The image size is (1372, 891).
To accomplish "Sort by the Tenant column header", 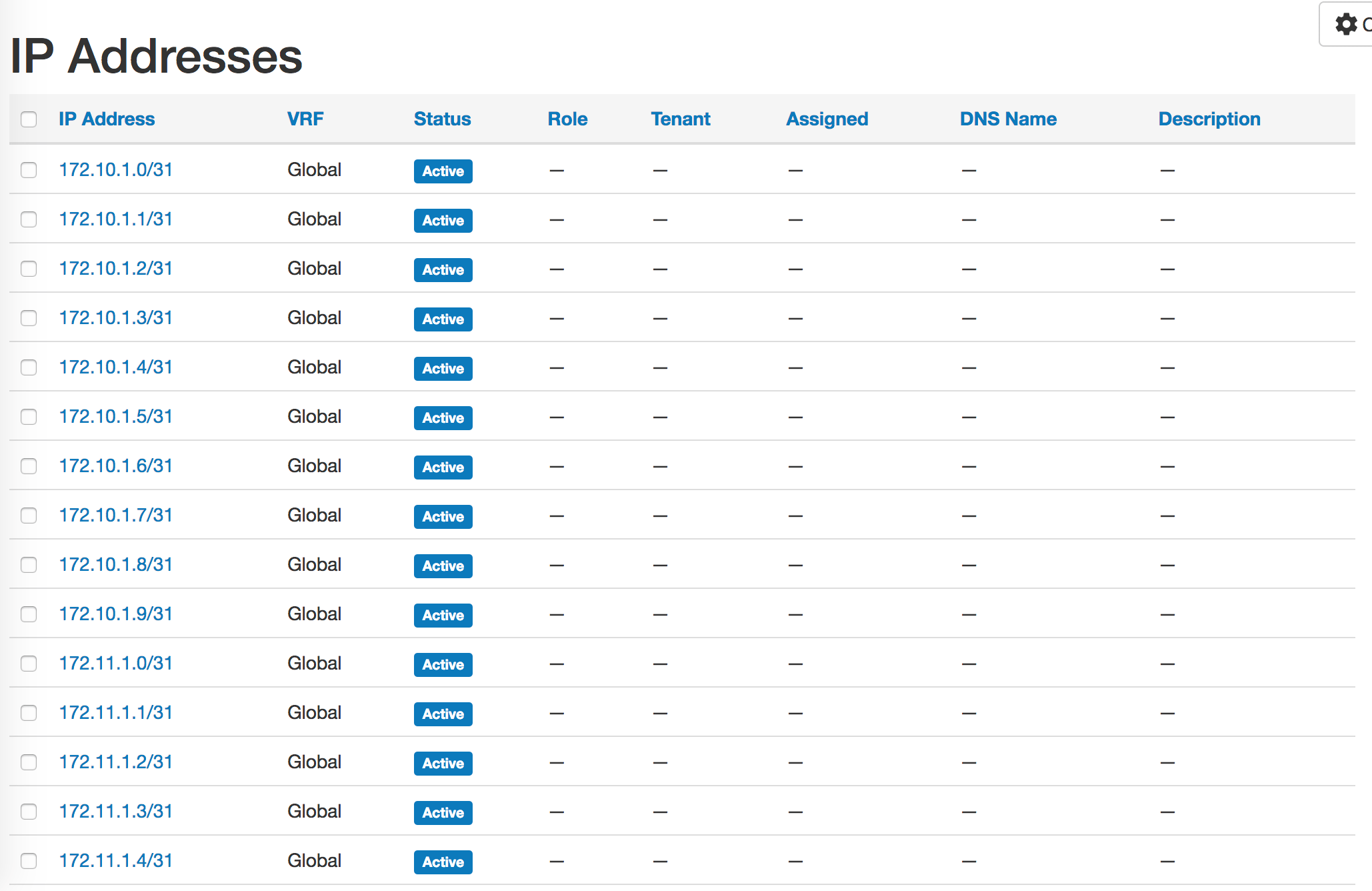I will point(680,119).
